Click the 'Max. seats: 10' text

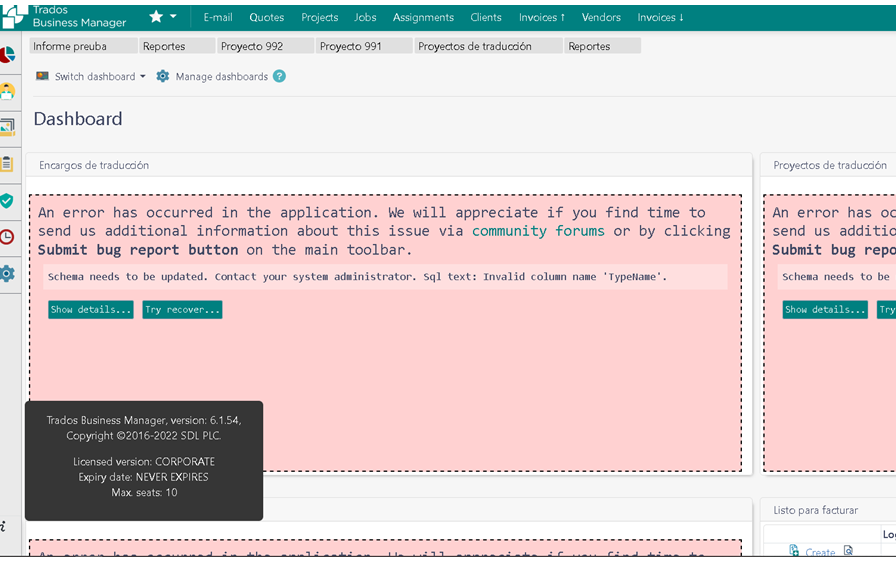tap(144, 492)
